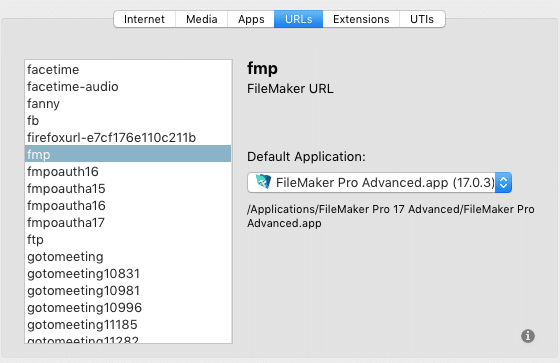Open the Apps tab

point(251,19)
